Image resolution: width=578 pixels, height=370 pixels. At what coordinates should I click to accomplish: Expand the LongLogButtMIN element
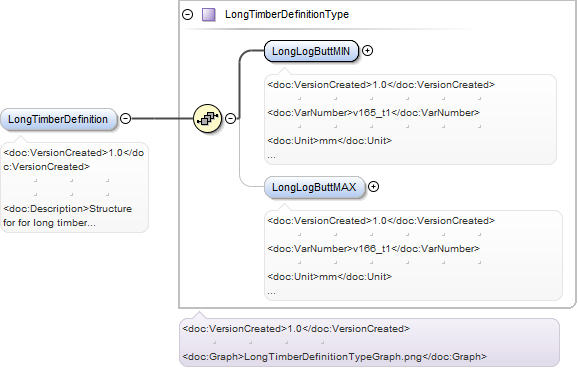coord(367,50)
